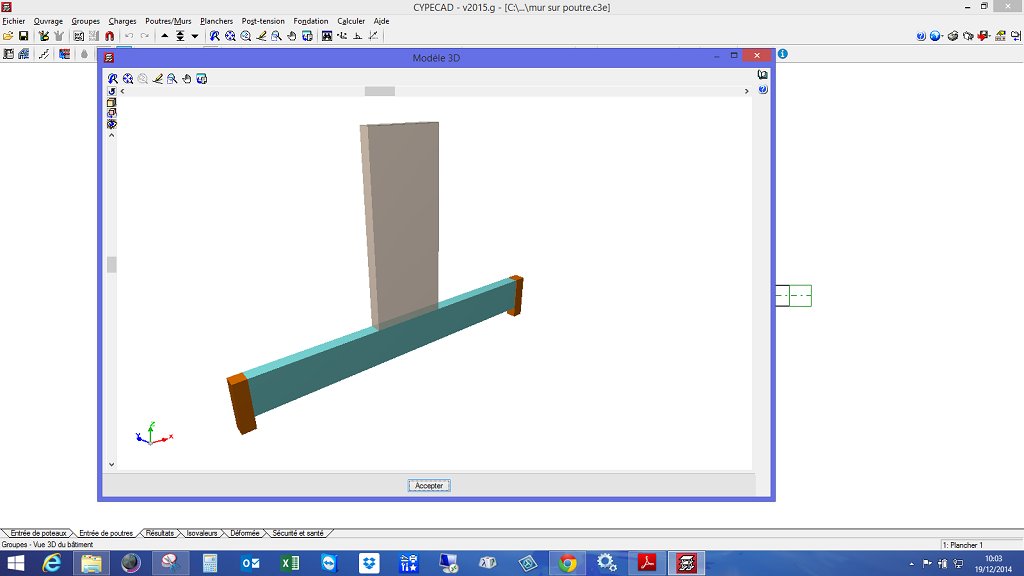Screen dimensions: 1024x576
Task: Open the Poutres/Murs menu
Action: pyautogui.click(x=168, y=21)
